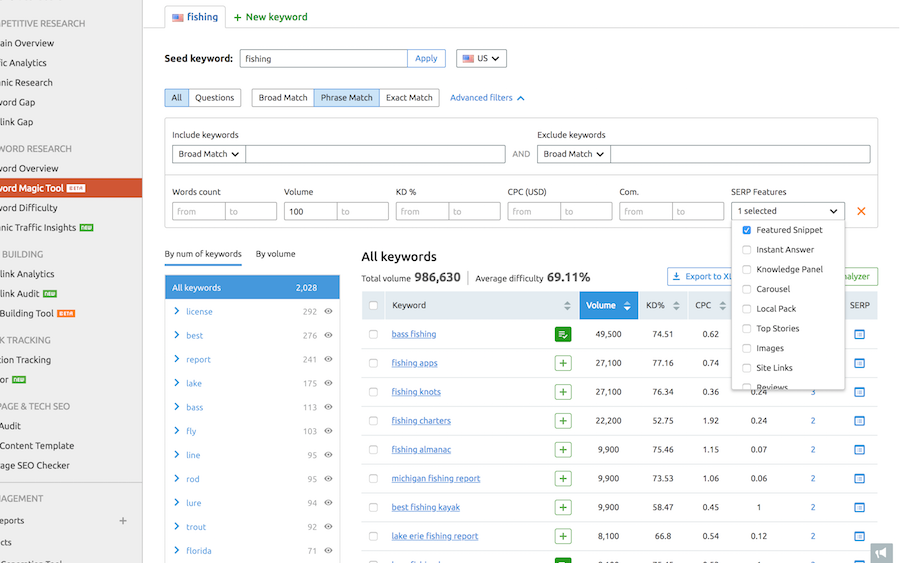Click the seed keyword input field
This screenshot has height=563, width=900.
(x=324, y=59)
